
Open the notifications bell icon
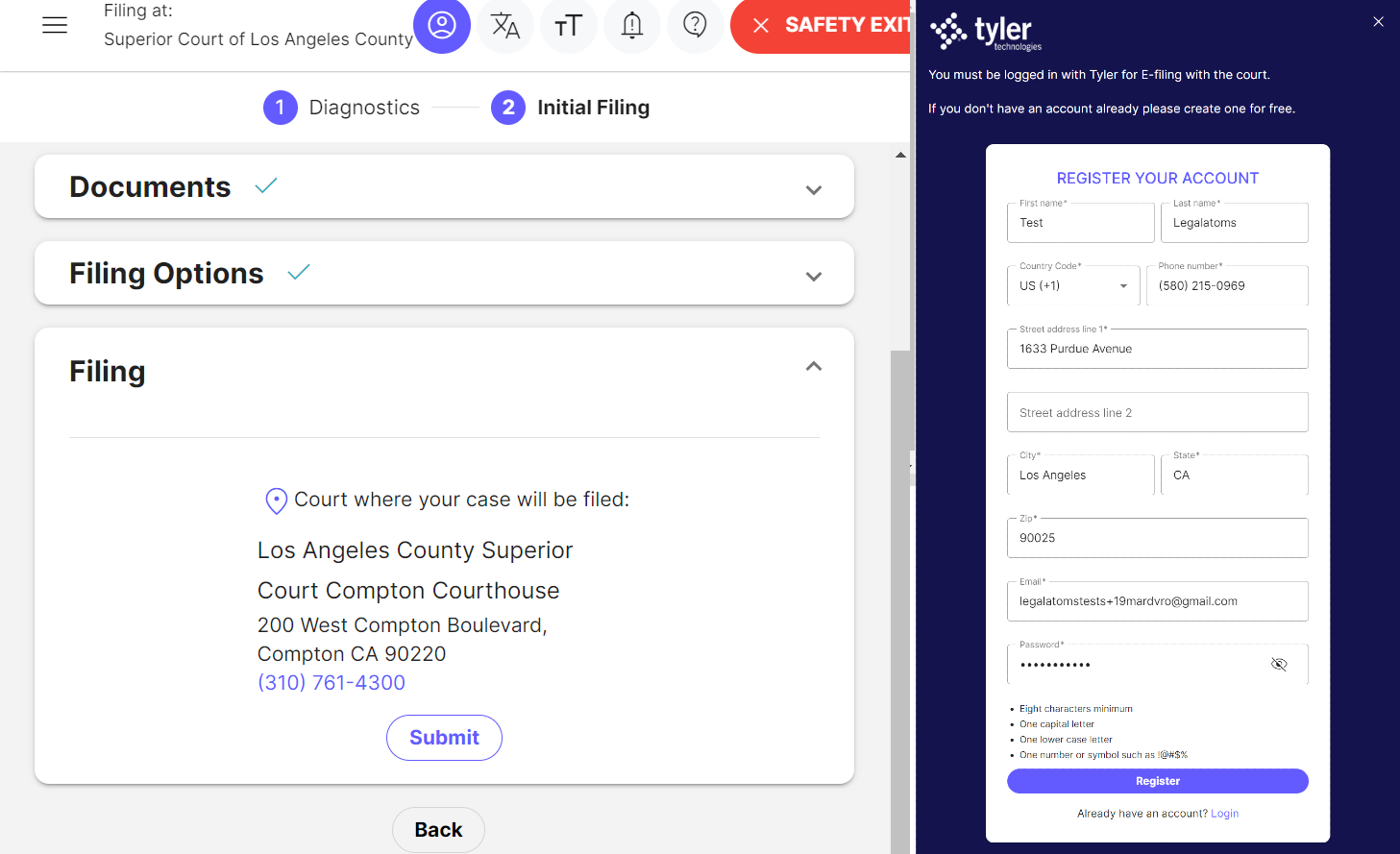tap(632, 25)
